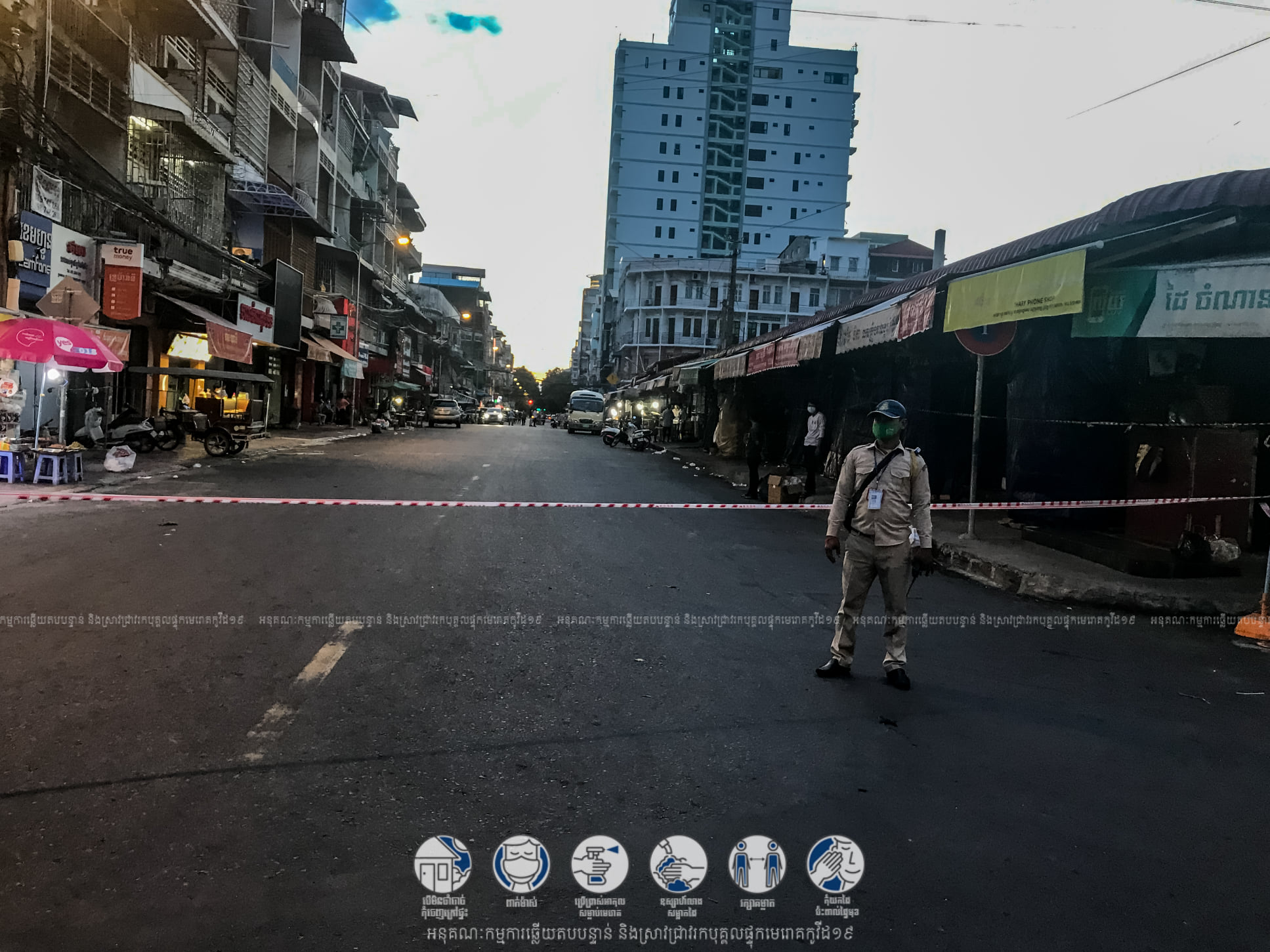The image size is (1270, 952).
Task: Click the face mask wearing icon
Action: [x=521, y=863]
